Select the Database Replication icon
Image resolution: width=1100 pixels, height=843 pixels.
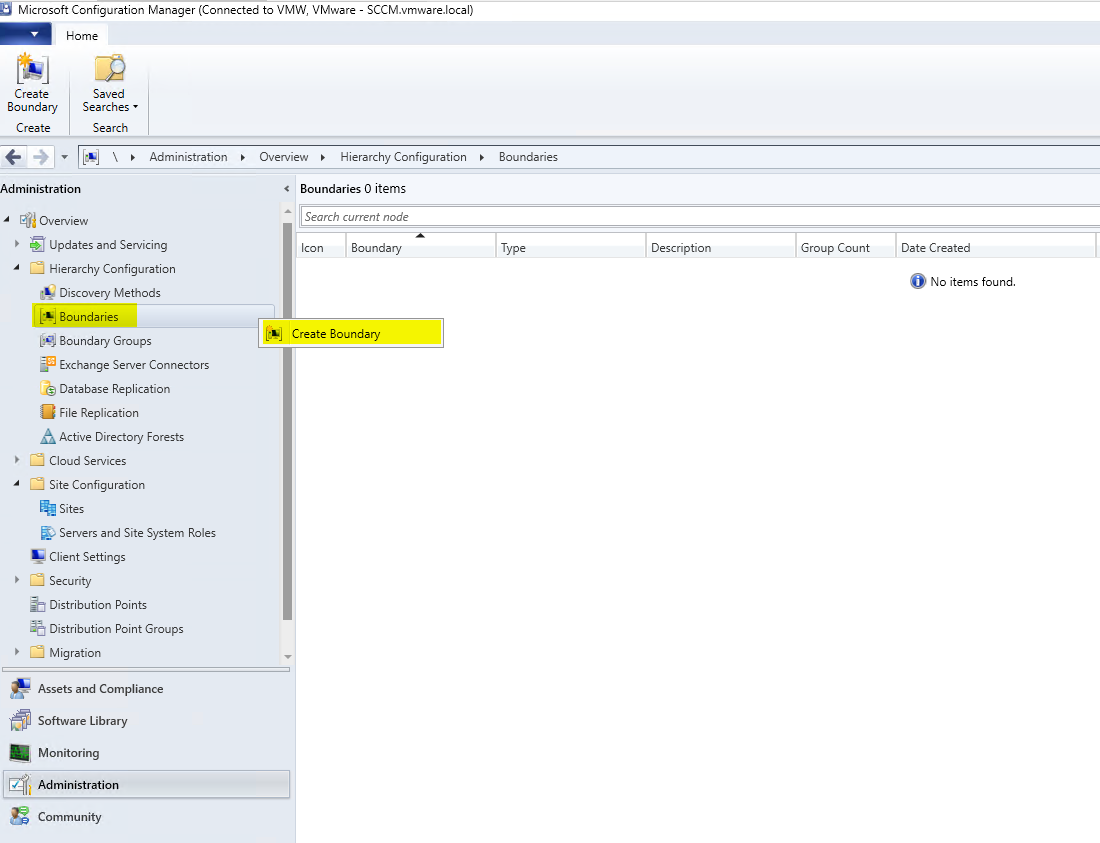tap(47, 389)
